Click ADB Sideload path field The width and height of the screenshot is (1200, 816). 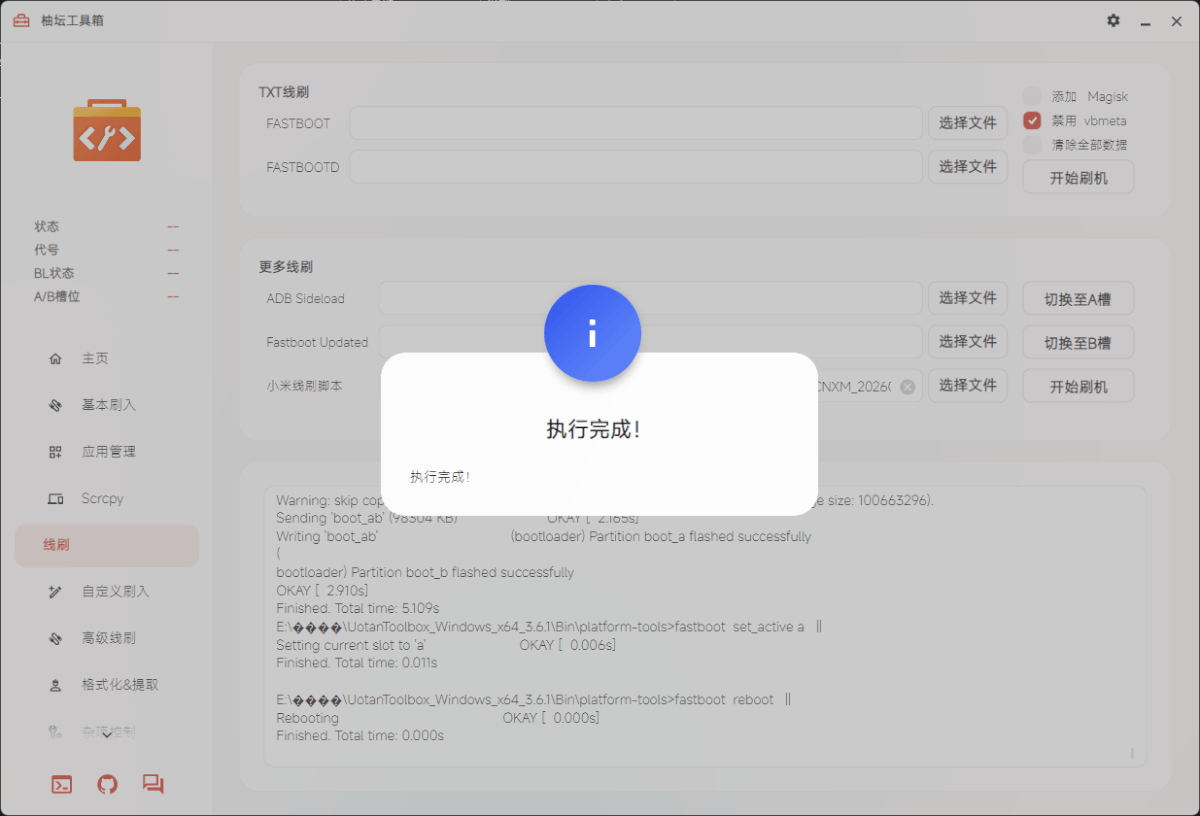point(650,298)
